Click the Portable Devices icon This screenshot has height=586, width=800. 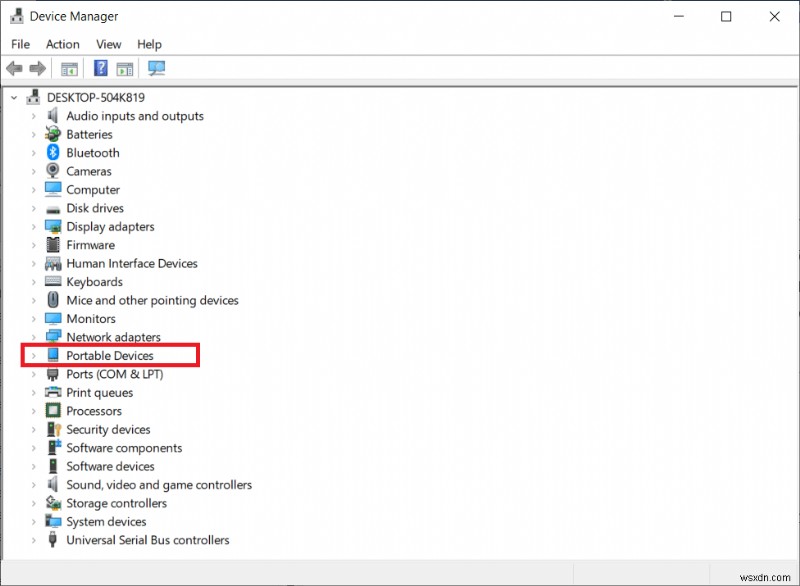(x=53, y=355)
